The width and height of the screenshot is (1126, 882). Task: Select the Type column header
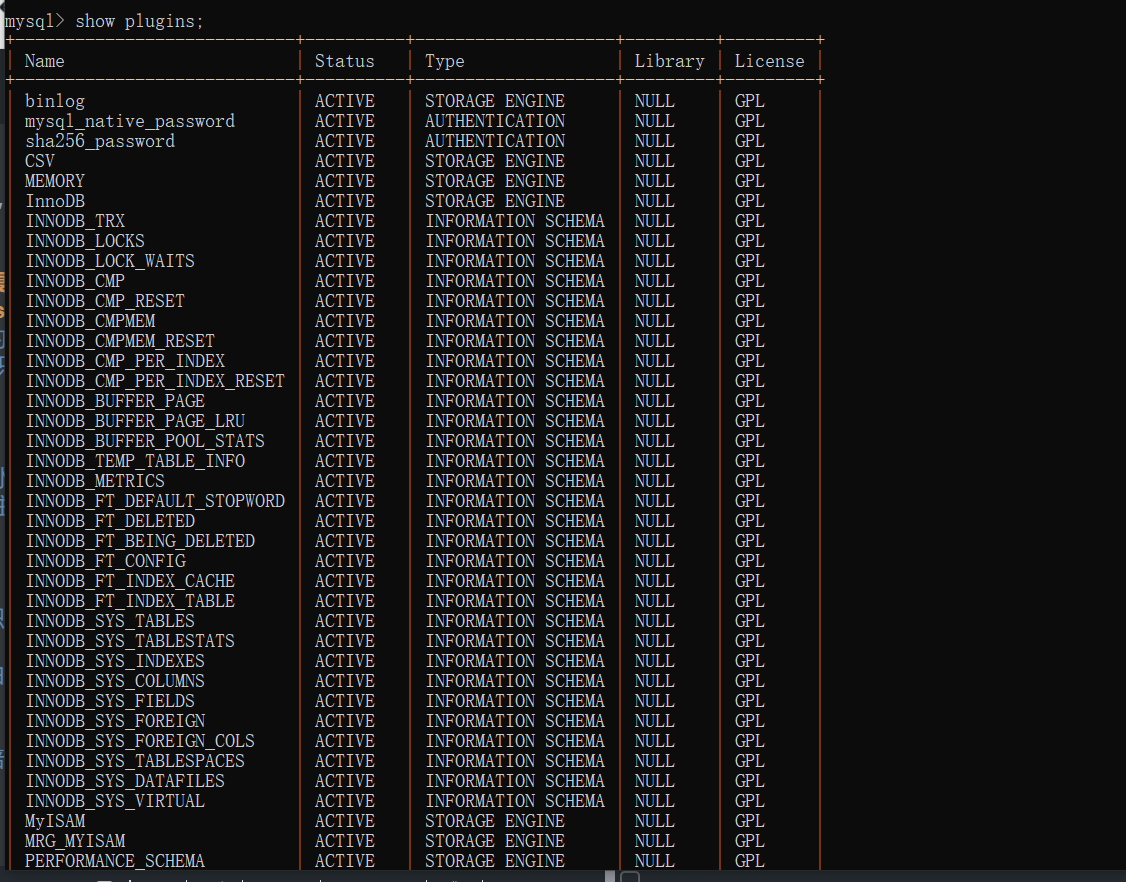click(445, 62)
